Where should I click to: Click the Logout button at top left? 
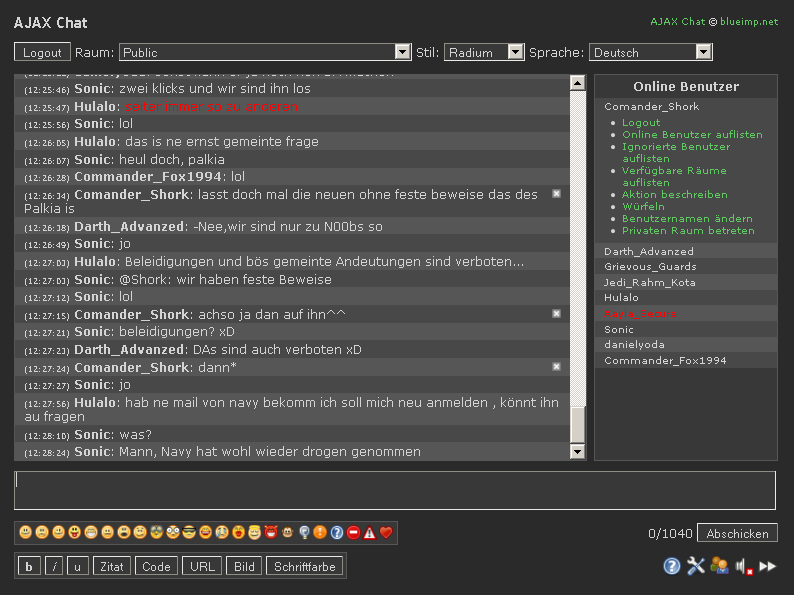click(42, 52)
